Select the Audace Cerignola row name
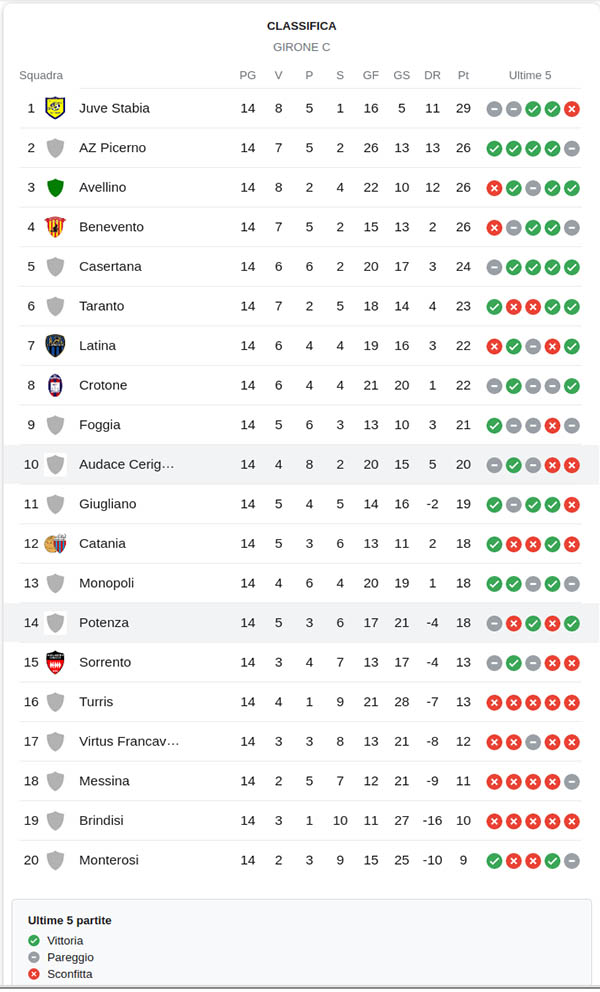 click(x=127, y=464)
